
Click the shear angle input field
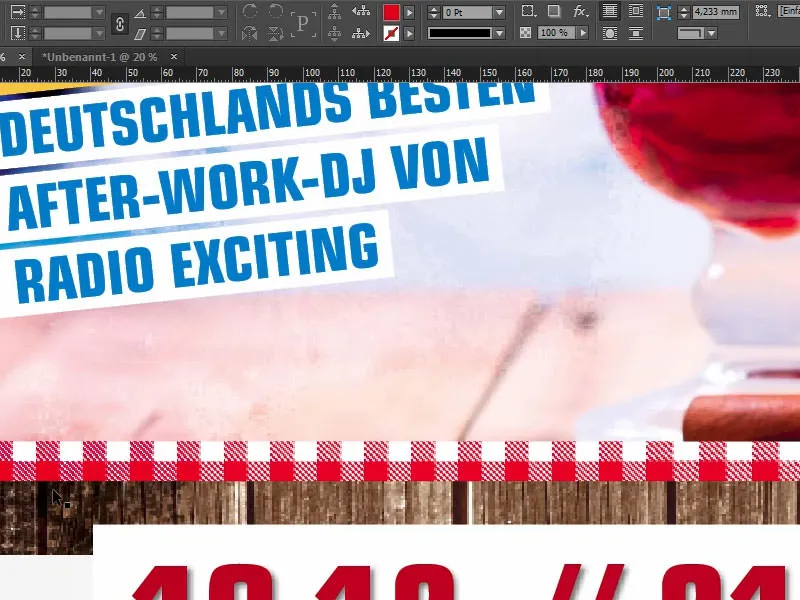[189, 34]
